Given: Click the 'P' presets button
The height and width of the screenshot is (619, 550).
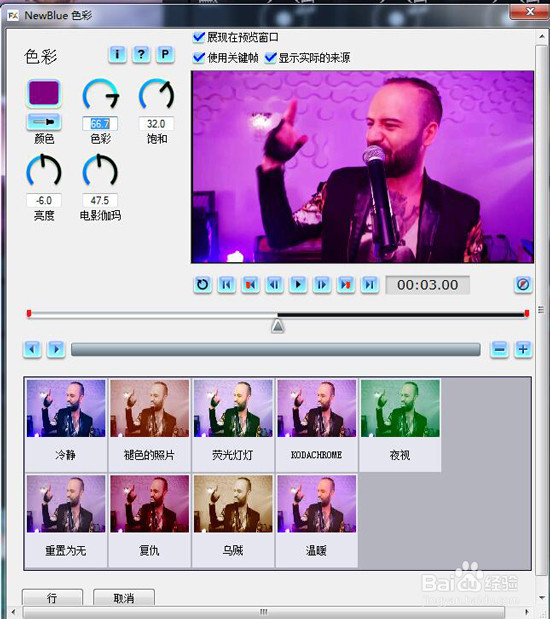Looking at the screenshot, I should click(165, 54).
